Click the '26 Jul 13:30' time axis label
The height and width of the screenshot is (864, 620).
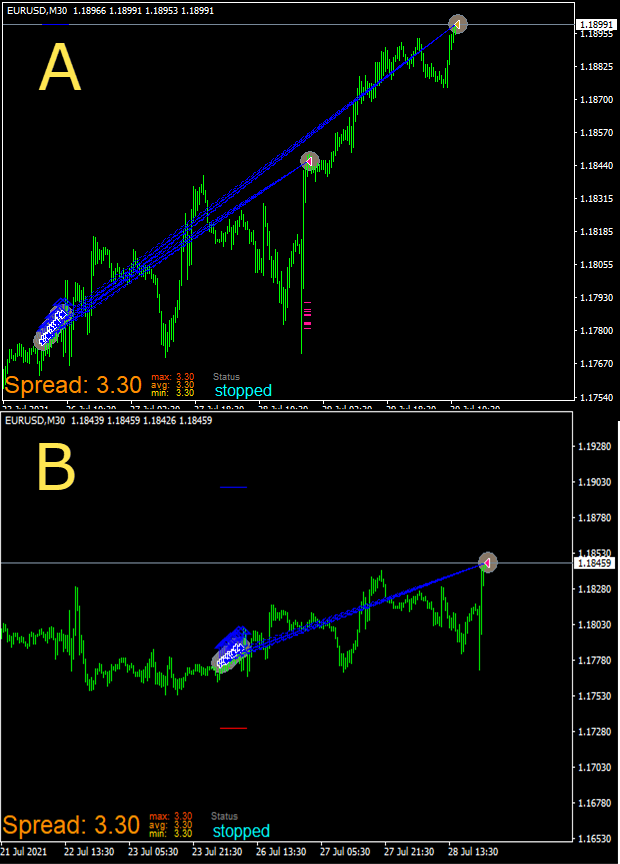281,852
